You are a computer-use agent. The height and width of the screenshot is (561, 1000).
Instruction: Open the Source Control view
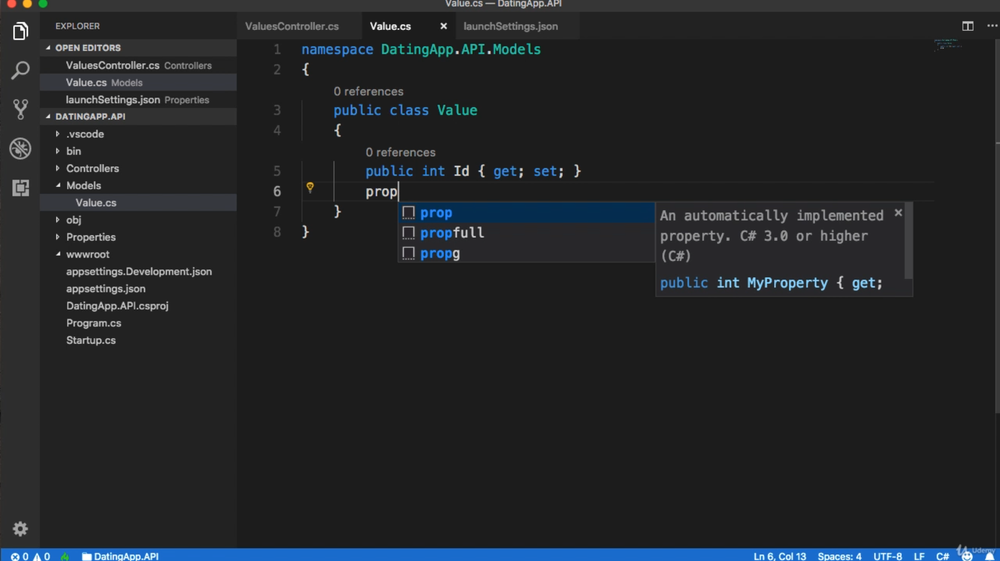pyautogui.click(x=20, y=109)
